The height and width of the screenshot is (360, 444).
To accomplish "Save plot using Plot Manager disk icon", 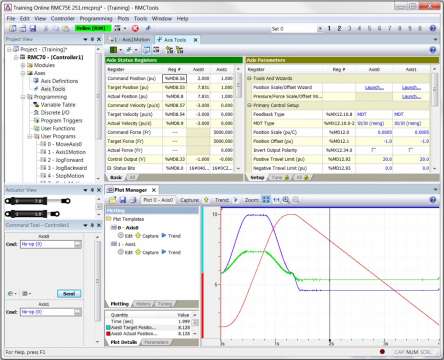I will (x=123, y=200).
